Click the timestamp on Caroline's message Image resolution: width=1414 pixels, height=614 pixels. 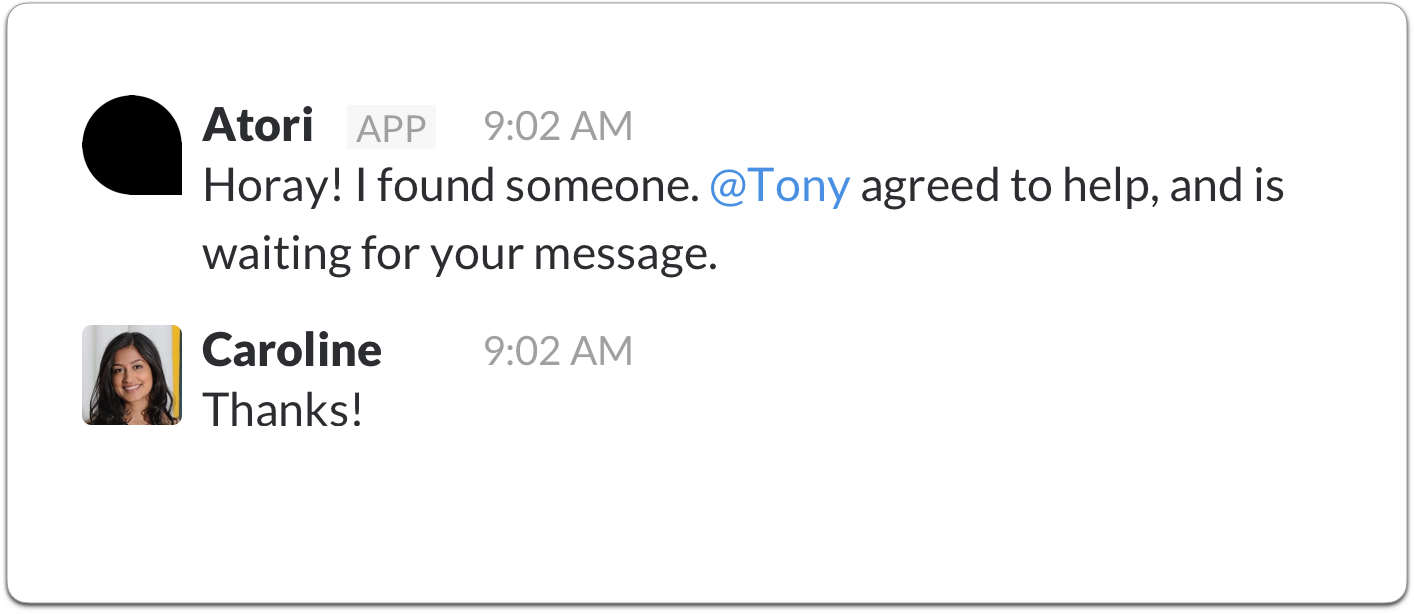[558, 351]
